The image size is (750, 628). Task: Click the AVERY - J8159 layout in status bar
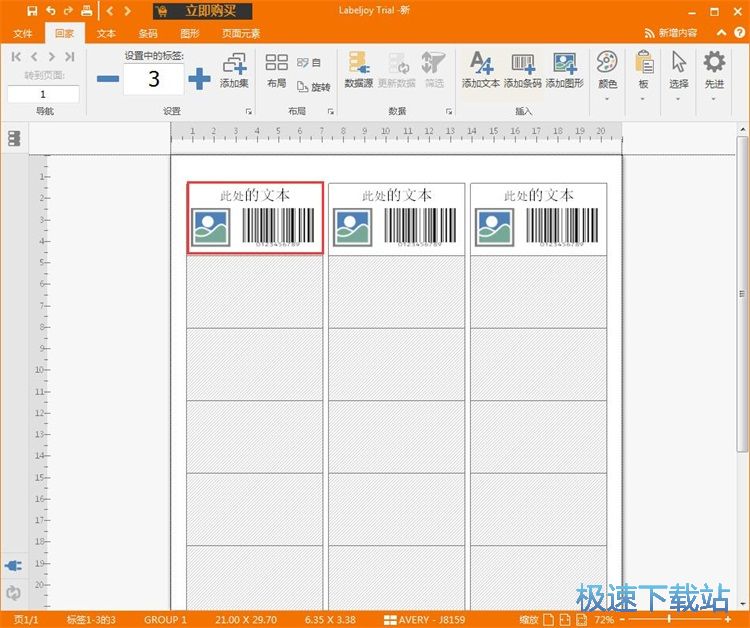click(425, 620)
